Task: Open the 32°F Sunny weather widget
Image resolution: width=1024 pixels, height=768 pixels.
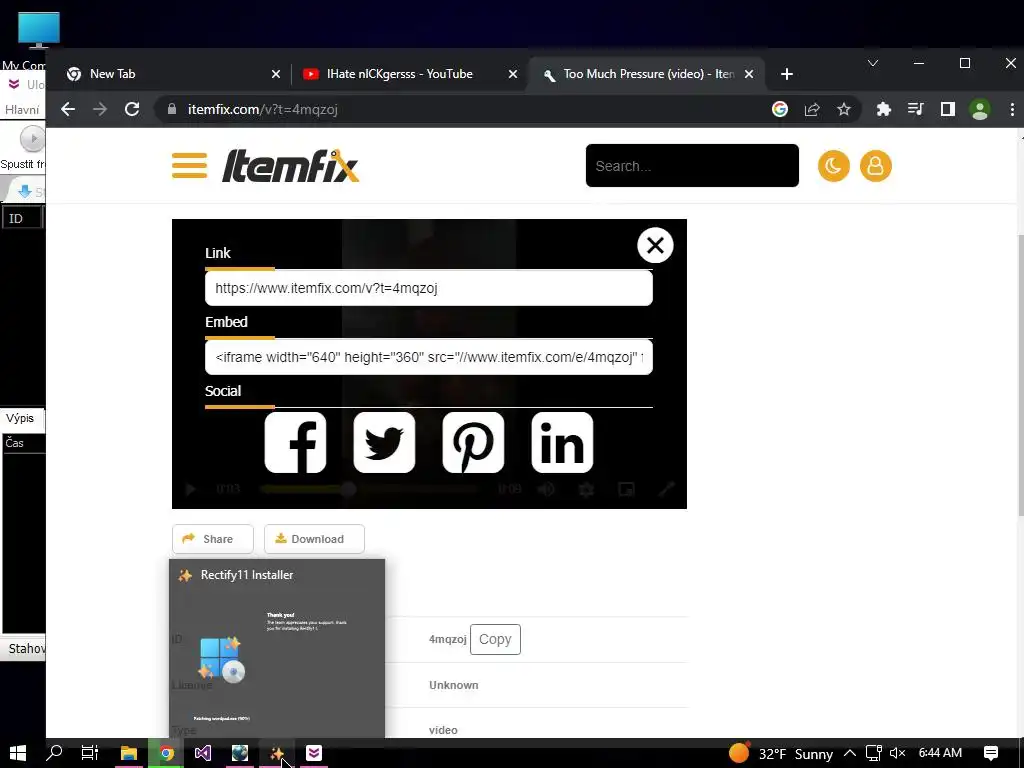Action: pos(781,754)
